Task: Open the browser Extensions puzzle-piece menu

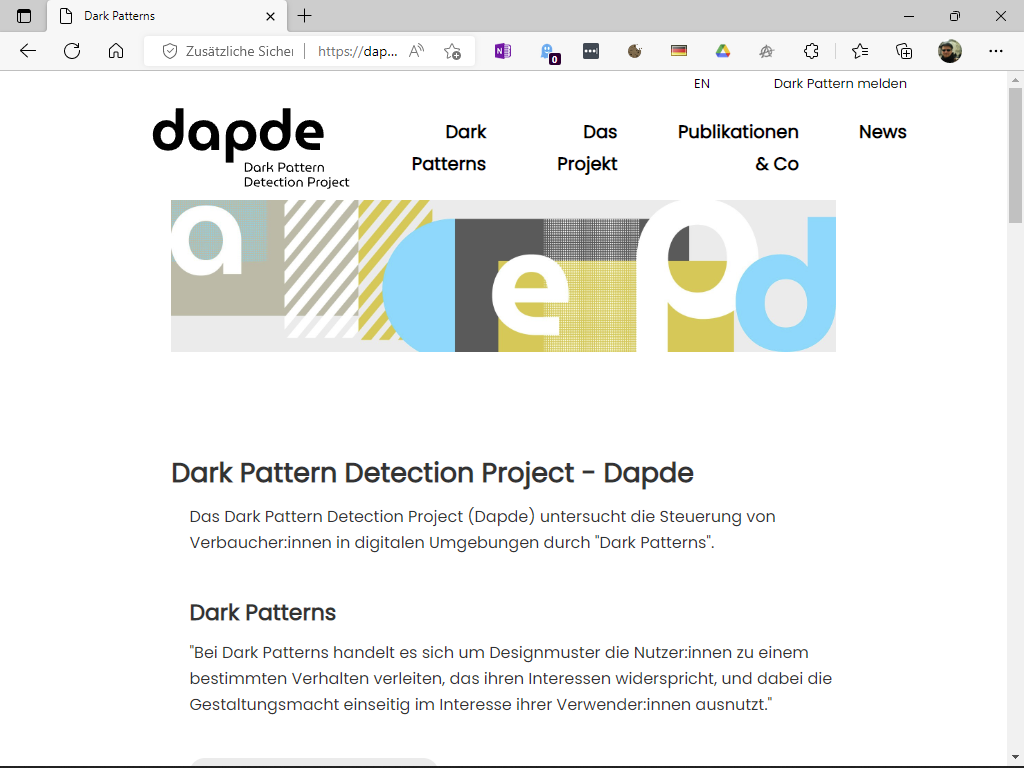Action: pos(812,50)
